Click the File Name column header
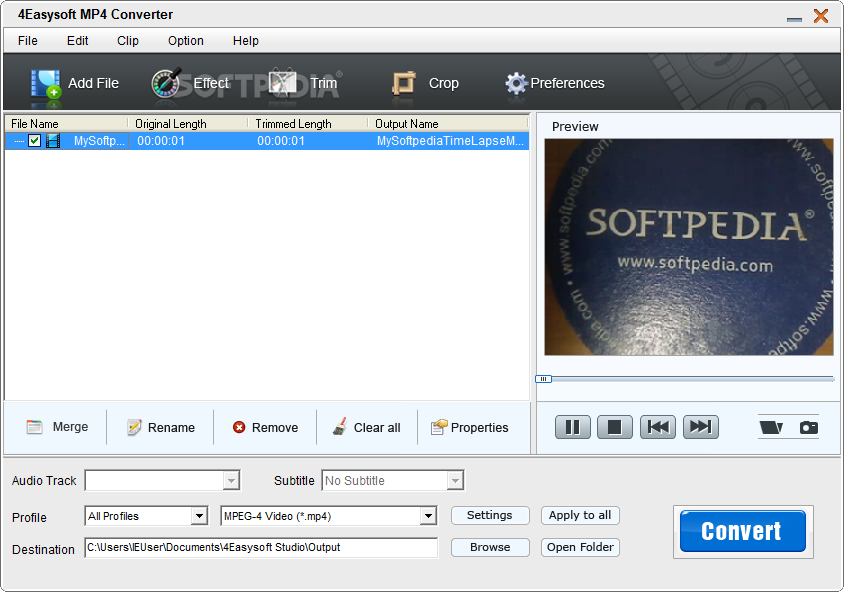This screenshot has height=592, width=844. pos(66,124)
